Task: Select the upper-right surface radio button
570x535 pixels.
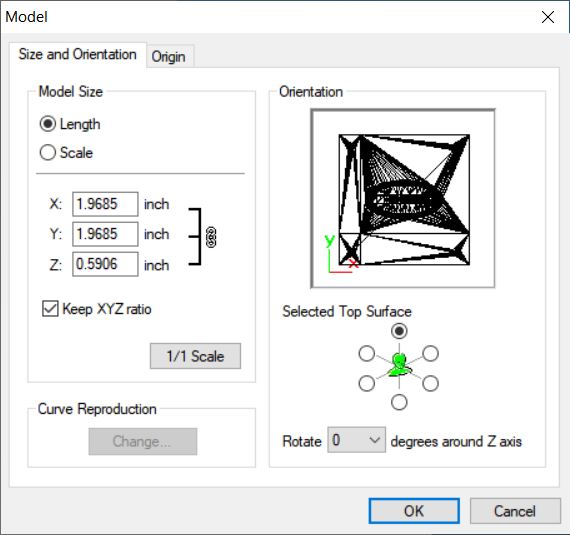Action: (x=431, y=353)
